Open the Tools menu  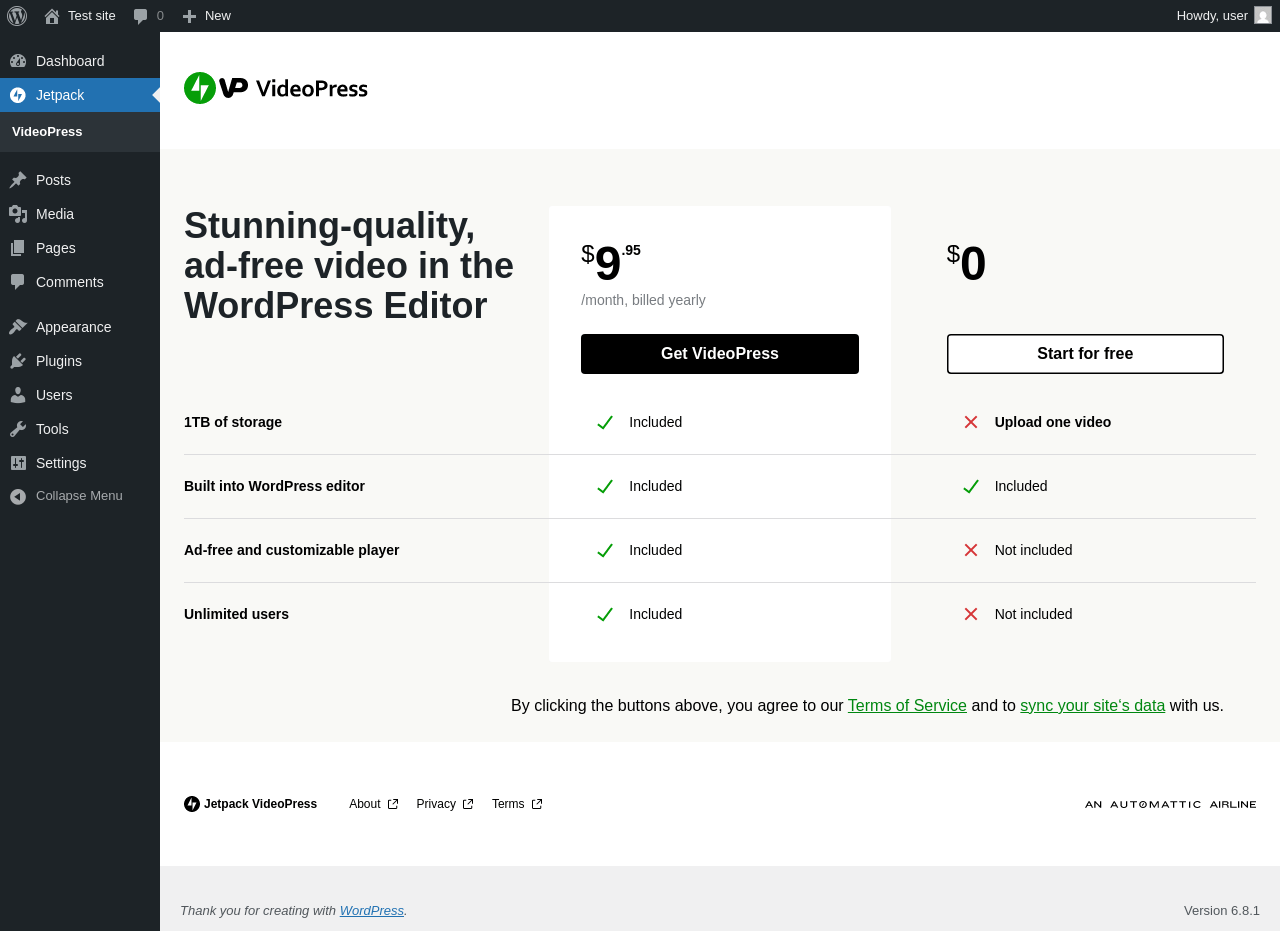point(80,429)
